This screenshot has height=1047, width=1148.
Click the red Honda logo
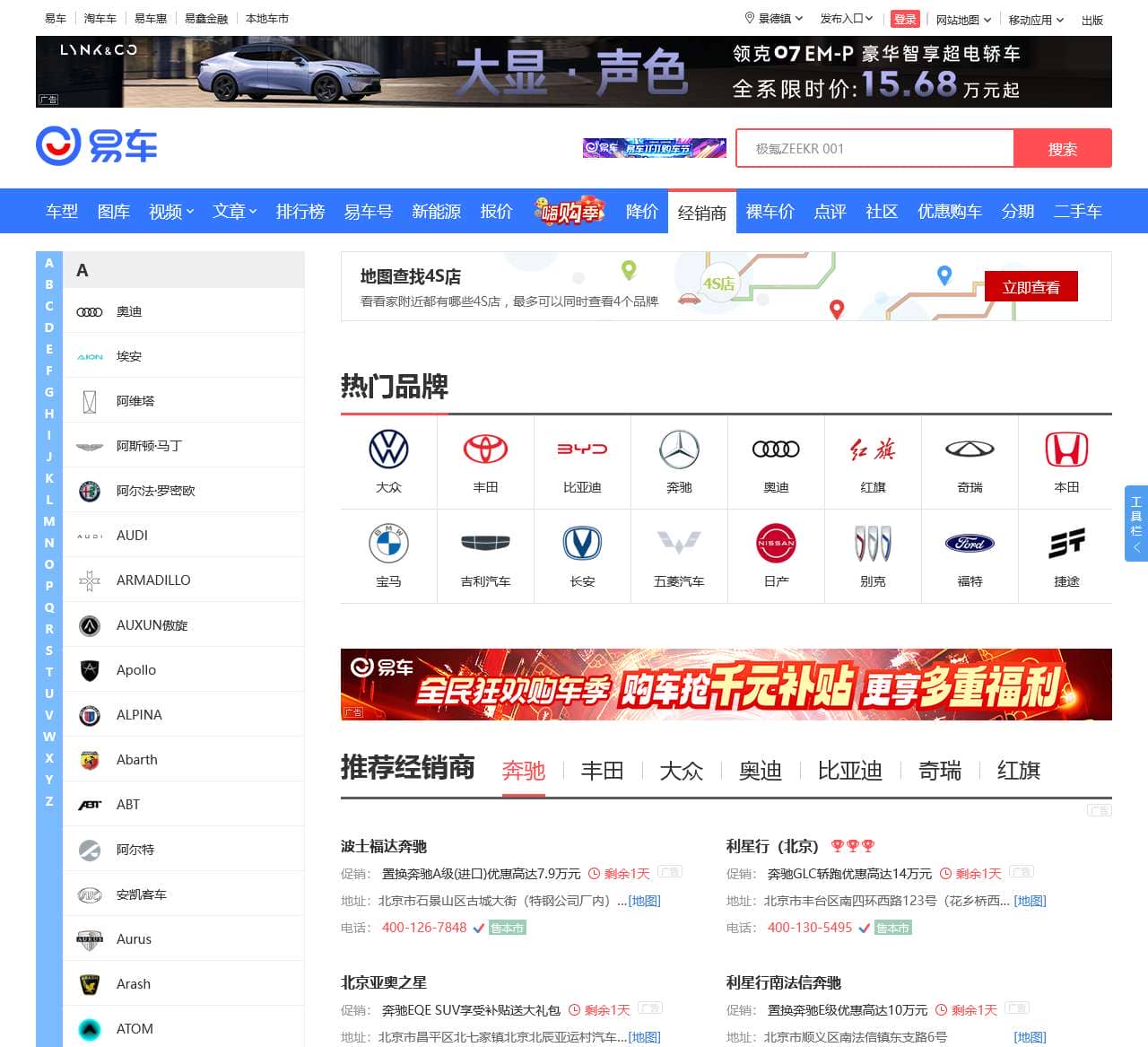[1066, 449]
